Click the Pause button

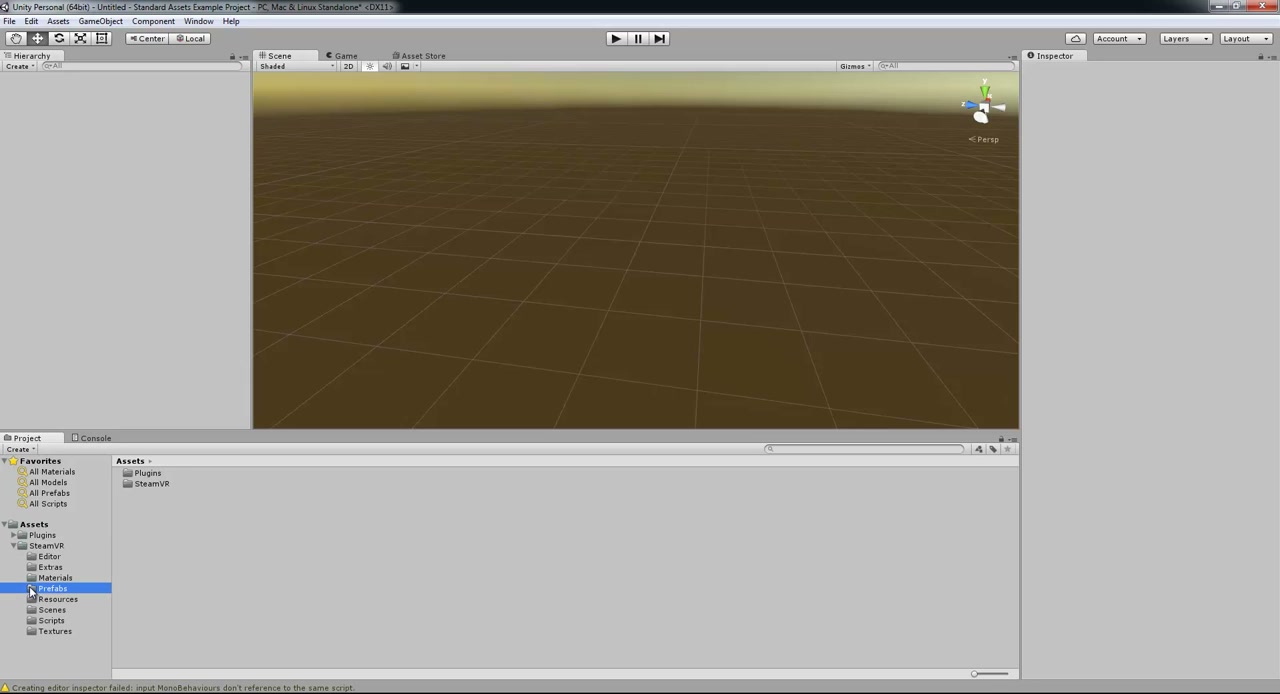637,38
